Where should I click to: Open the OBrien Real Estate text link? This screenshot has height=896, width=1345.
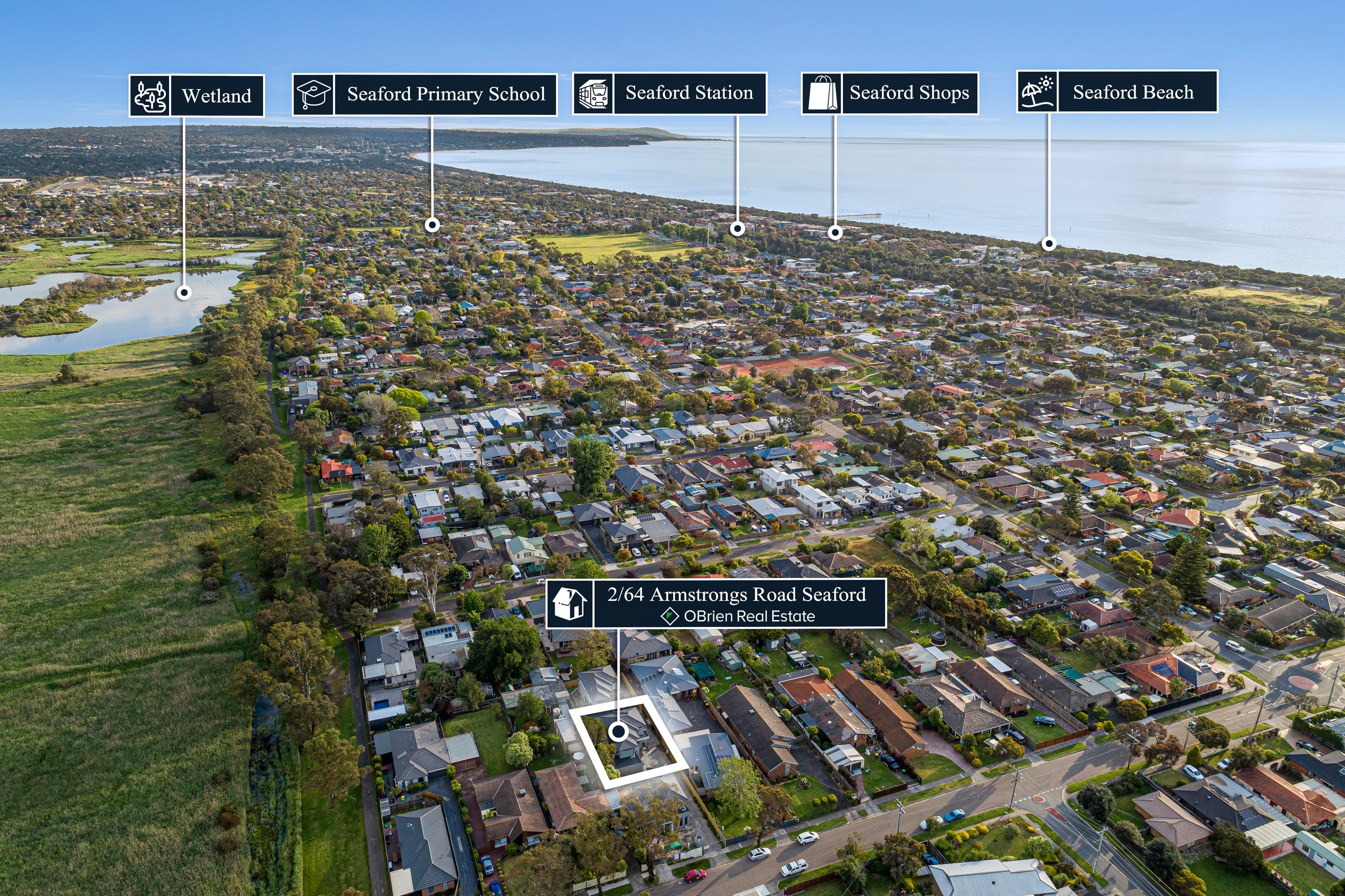[x=749, y=616]
